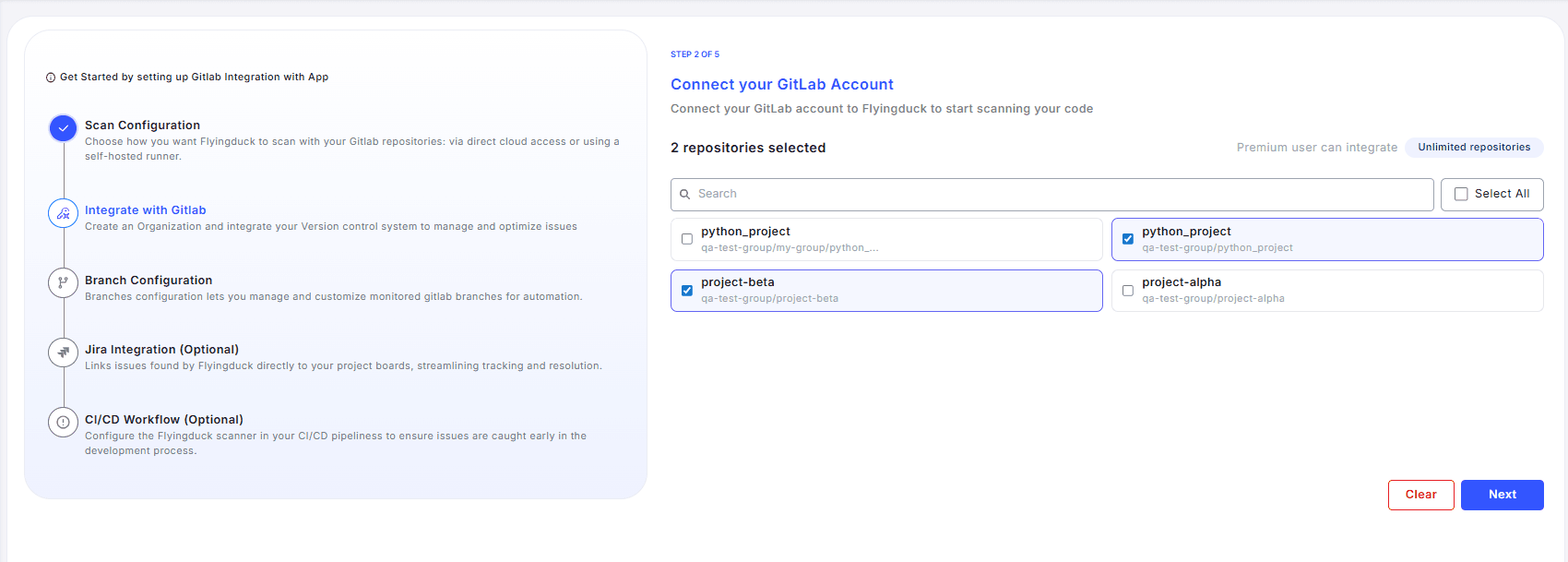This screenshot has height=562, width=1568.
Task: Click the Scan Configuration checkmark step icon
Action: (x=63, y=128)
